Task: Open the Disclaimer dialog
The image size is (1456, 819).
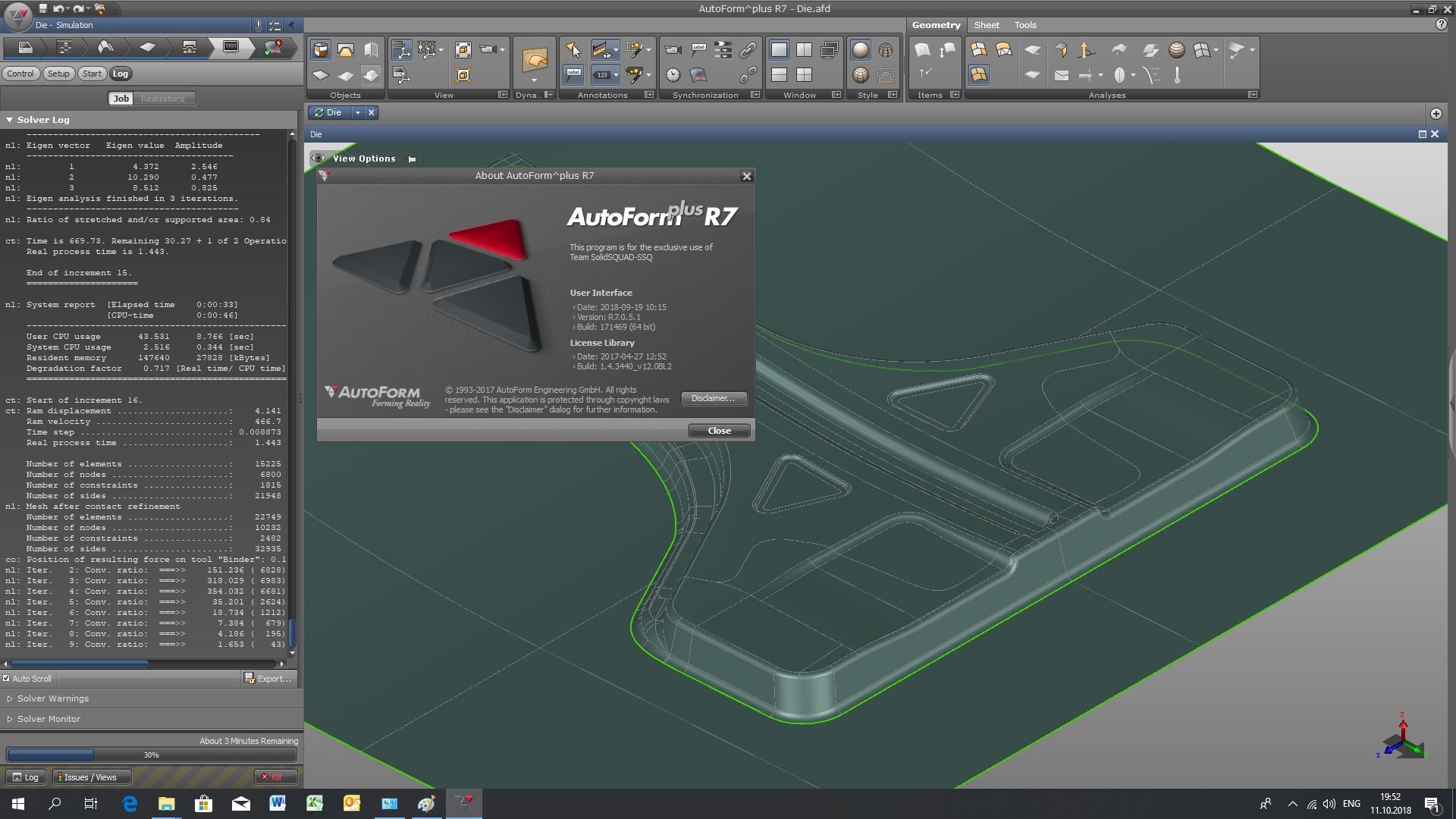Action: pyautogui.click(x=713, y=398)
